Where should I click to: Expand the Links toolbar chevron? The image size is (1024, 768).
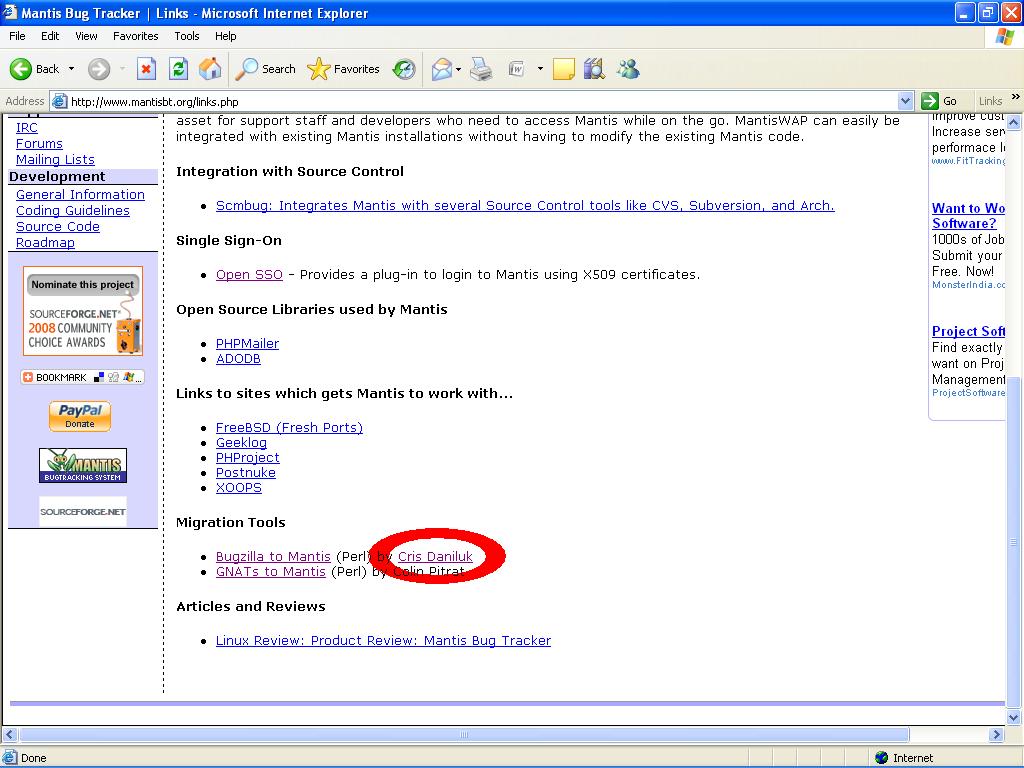tap(1015, 99)
